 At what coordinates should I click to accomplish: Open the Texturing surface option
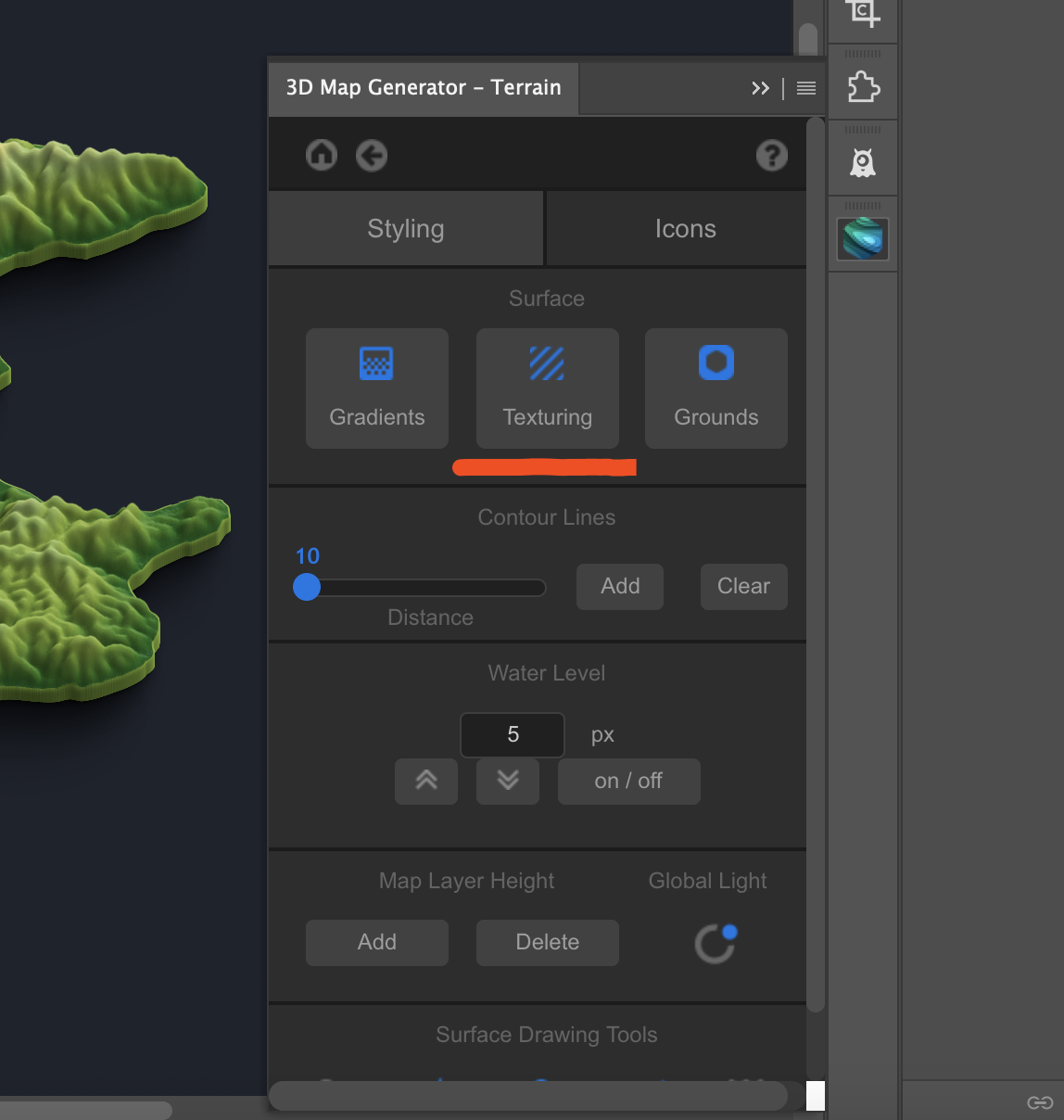coord(548,388)
